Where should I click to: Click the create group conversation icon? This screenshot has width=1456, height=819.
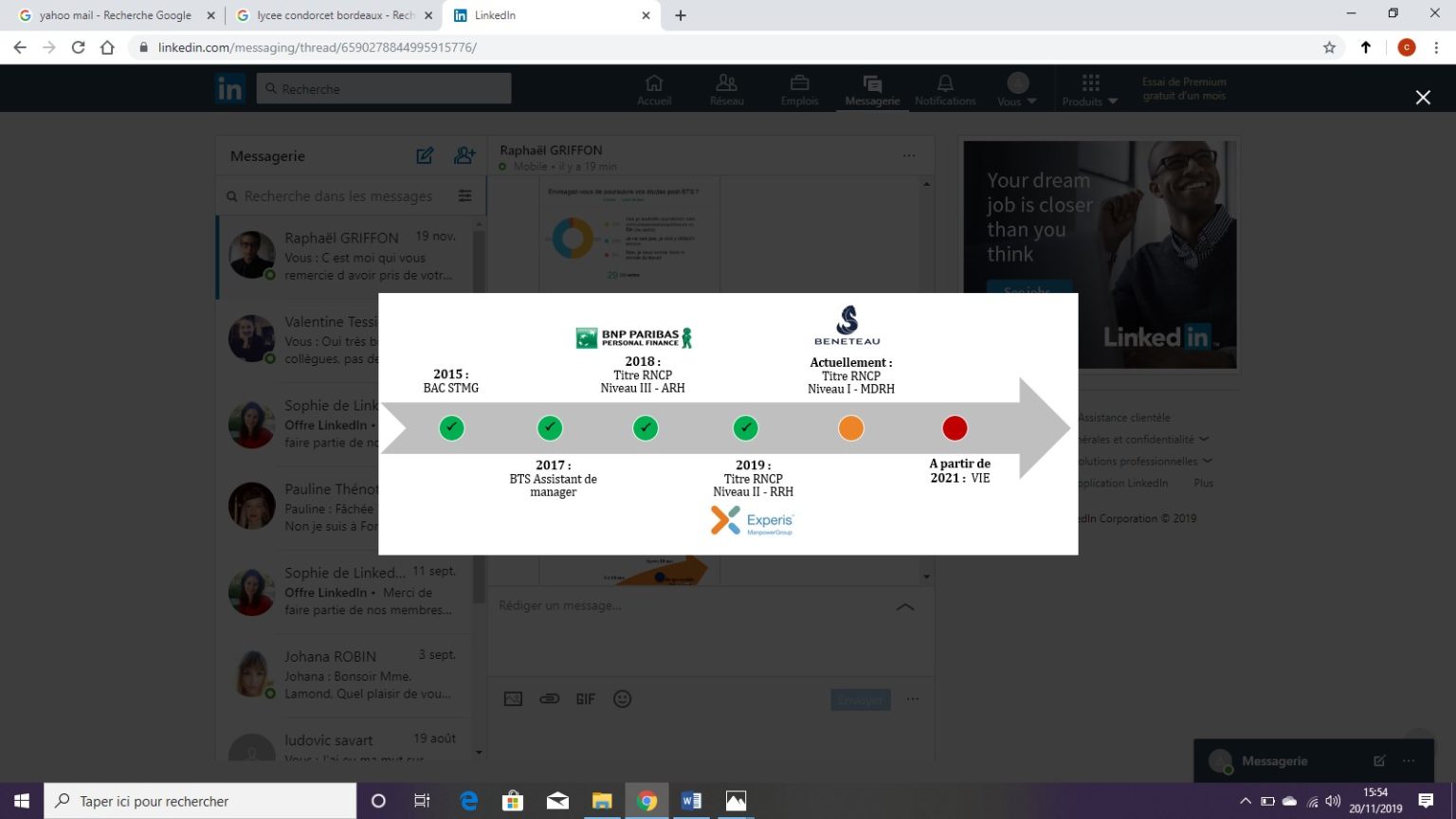click(x=464, y=155)
